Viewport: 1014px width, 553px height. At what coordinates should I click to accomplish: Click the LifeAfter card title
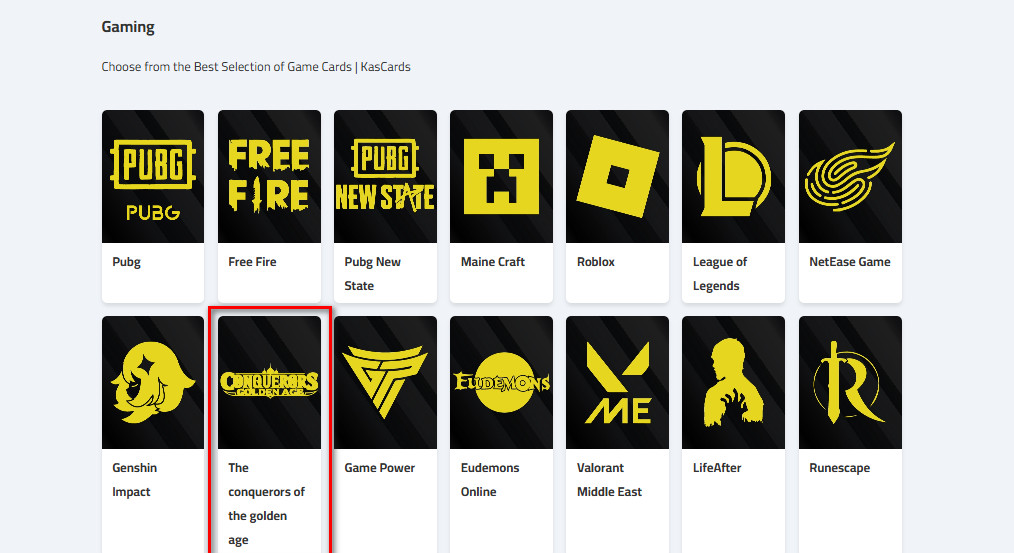[x=717, y=468]
